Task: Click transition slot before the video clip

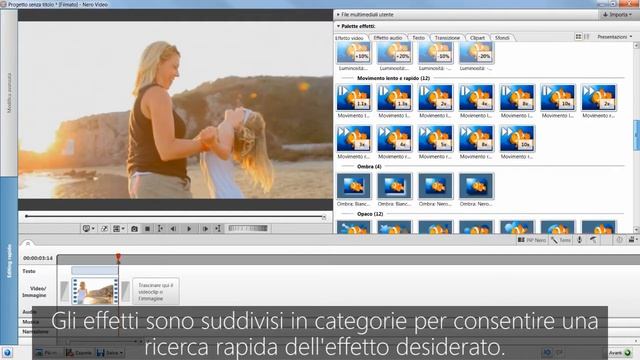Action: pos(64,291)
